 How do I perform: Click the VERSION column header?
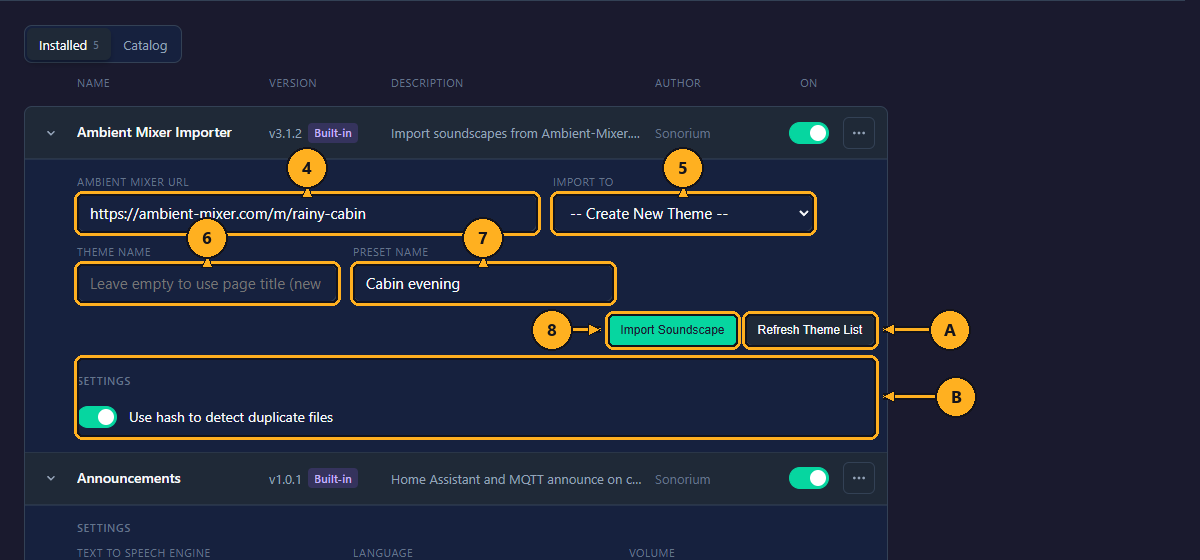293,83
